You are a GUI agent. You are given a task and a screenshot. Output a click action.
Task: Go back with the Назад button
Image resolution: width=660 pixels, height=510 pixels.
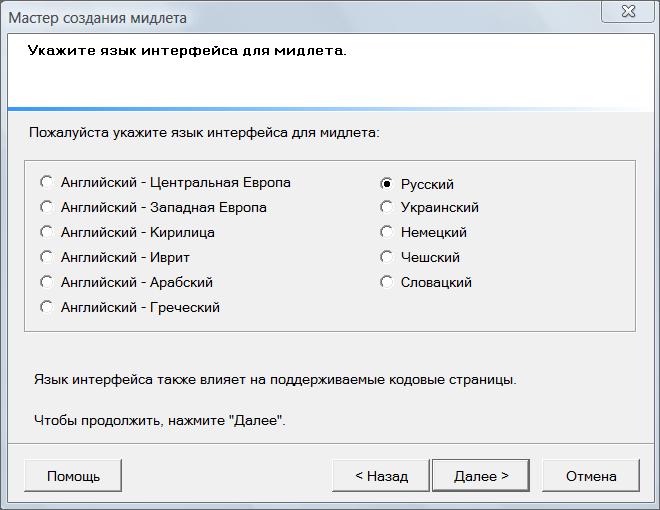click(x=381, y=476)
